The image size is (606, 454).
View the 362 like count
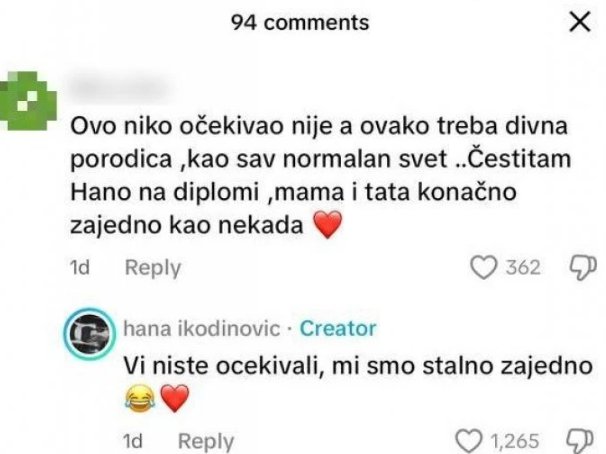523,267
